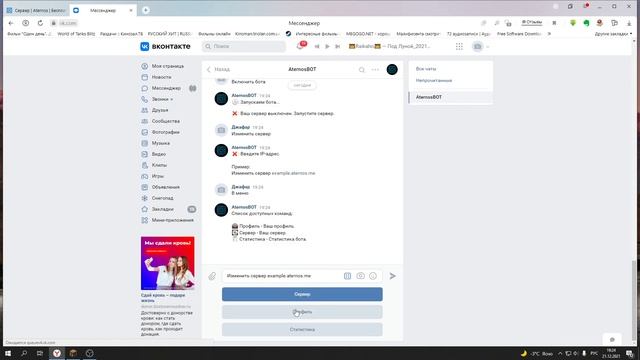Open Закладки in sidebar
The height and width of the screenshot is (360, 640).
(x=162, y=209)
